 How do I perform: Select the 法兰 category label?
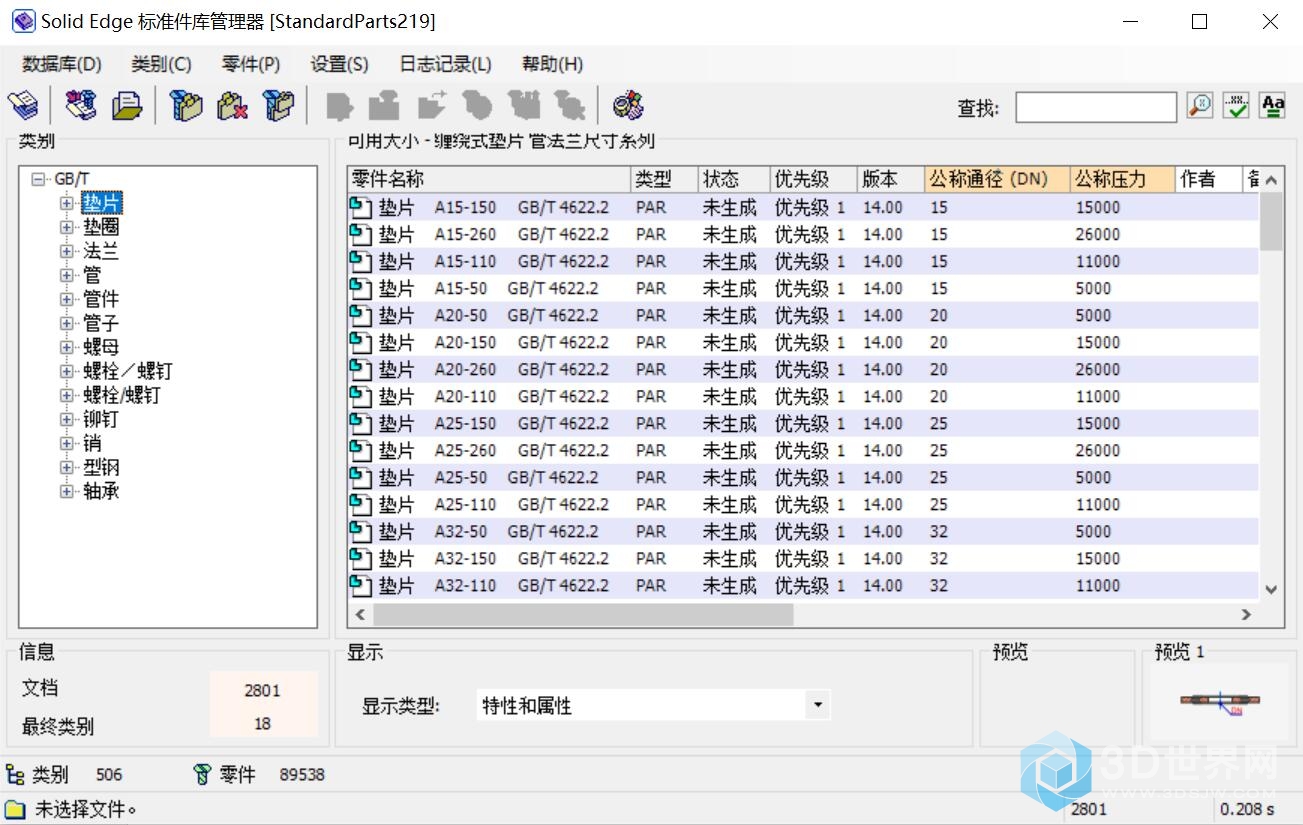[x=101, y=251]
